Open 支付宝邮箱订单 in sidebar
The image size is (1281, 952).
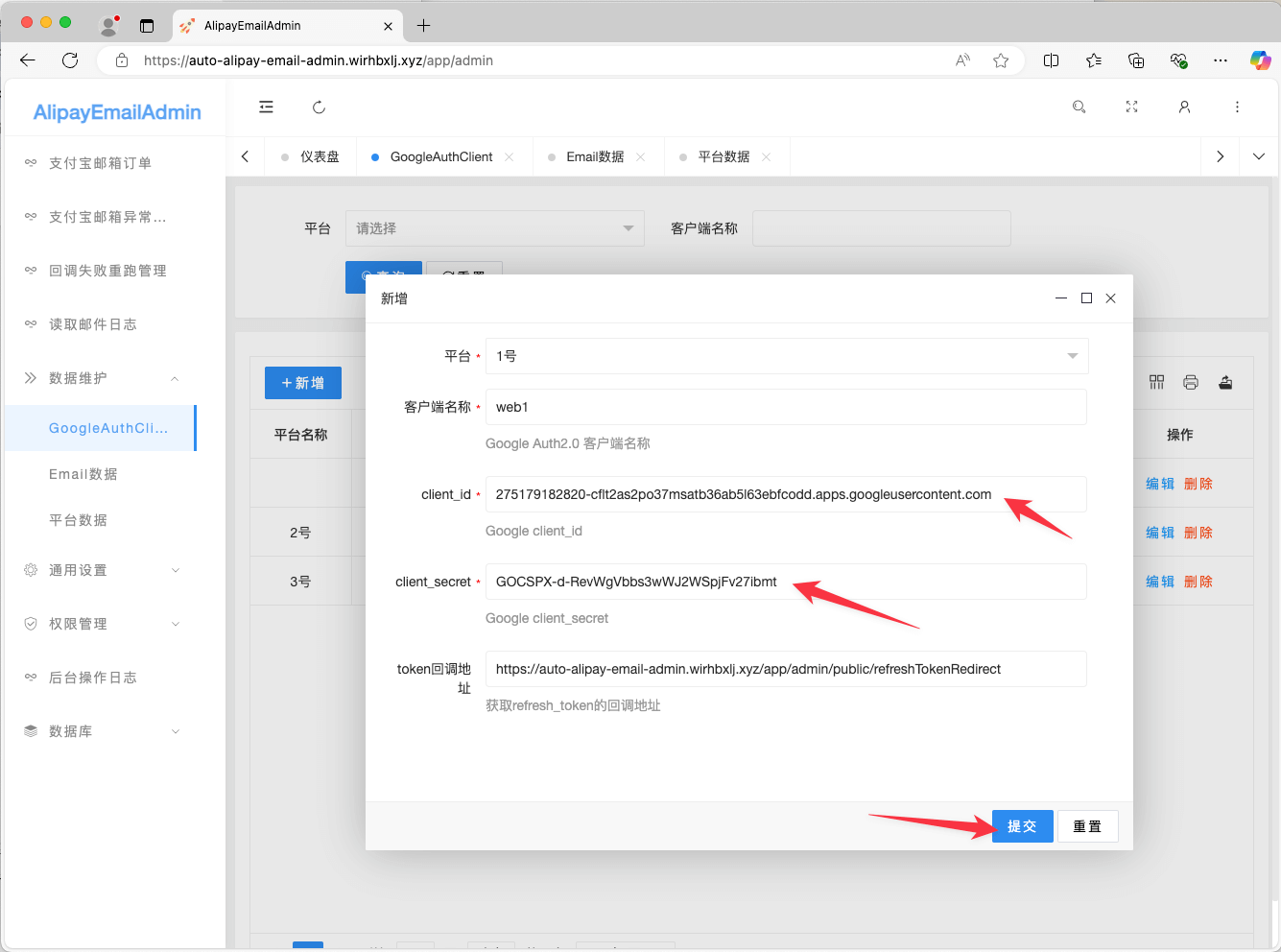click(x=101, y=163)
